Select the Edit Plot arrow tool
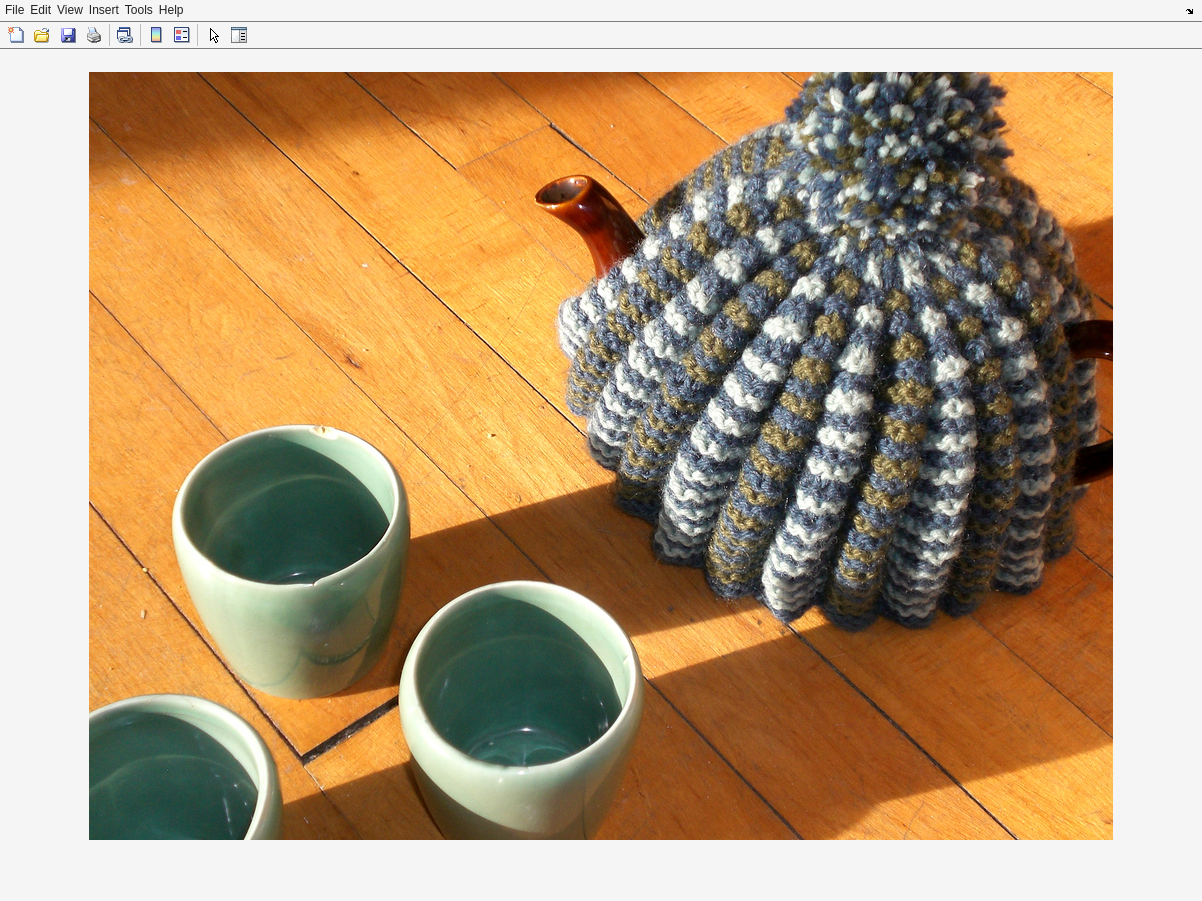1202x901 pixels. click(x=214, y=35)
